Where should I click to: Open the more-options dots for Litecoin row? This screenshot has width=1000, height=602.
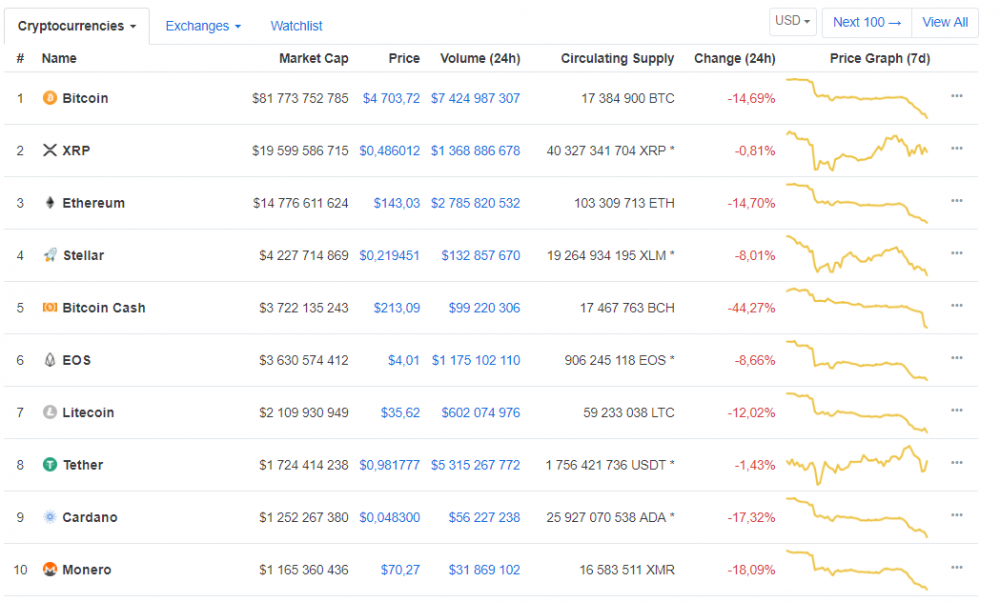pyautogui.click(x=957, y=410)
